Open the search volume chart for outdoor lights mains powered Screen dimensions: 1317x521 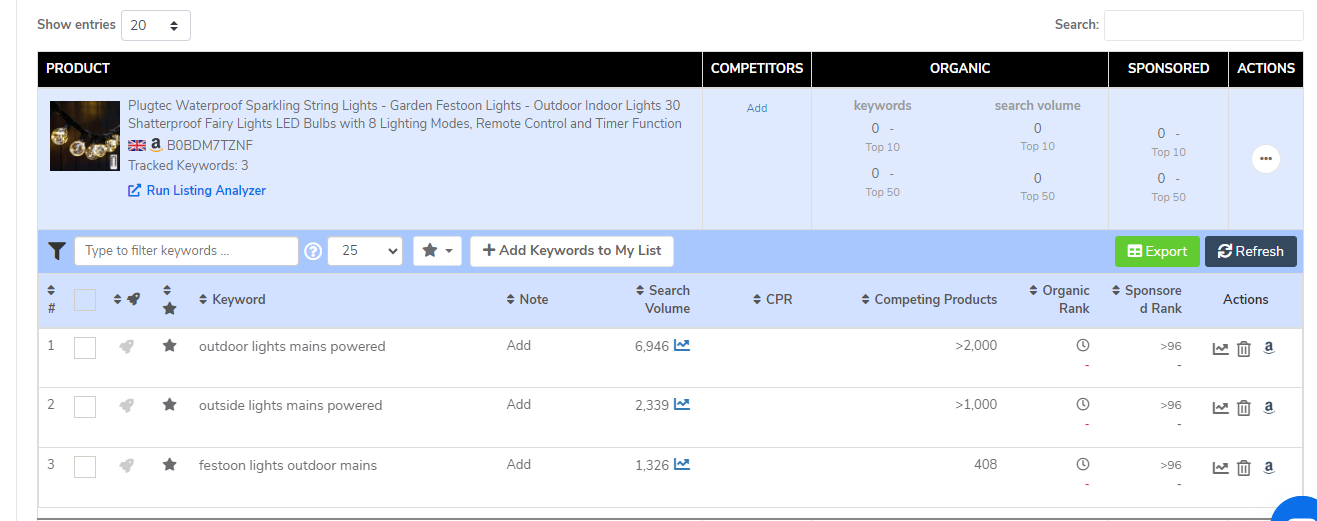682,346
